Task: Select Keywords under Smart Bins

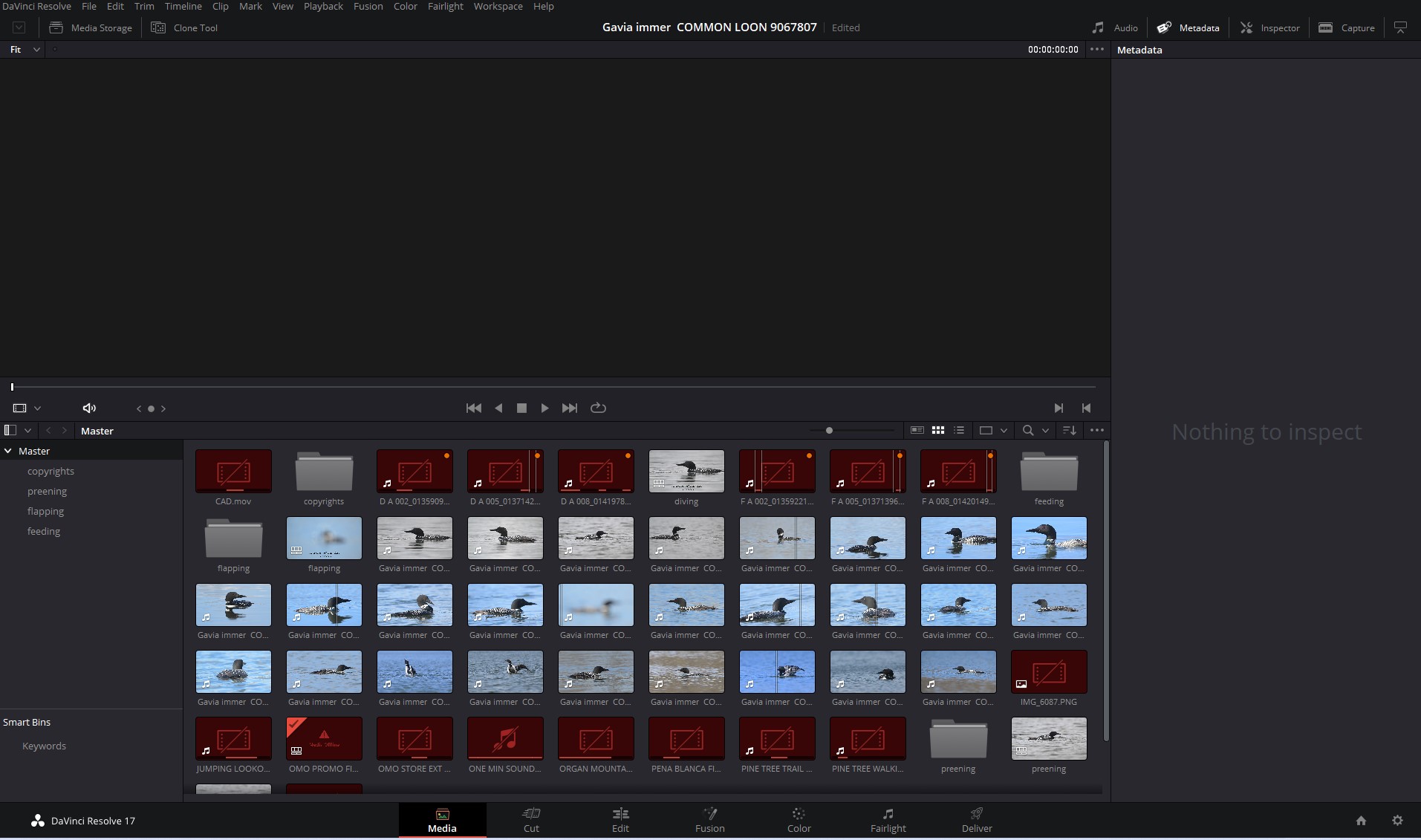Action: [x=44, y=746]
